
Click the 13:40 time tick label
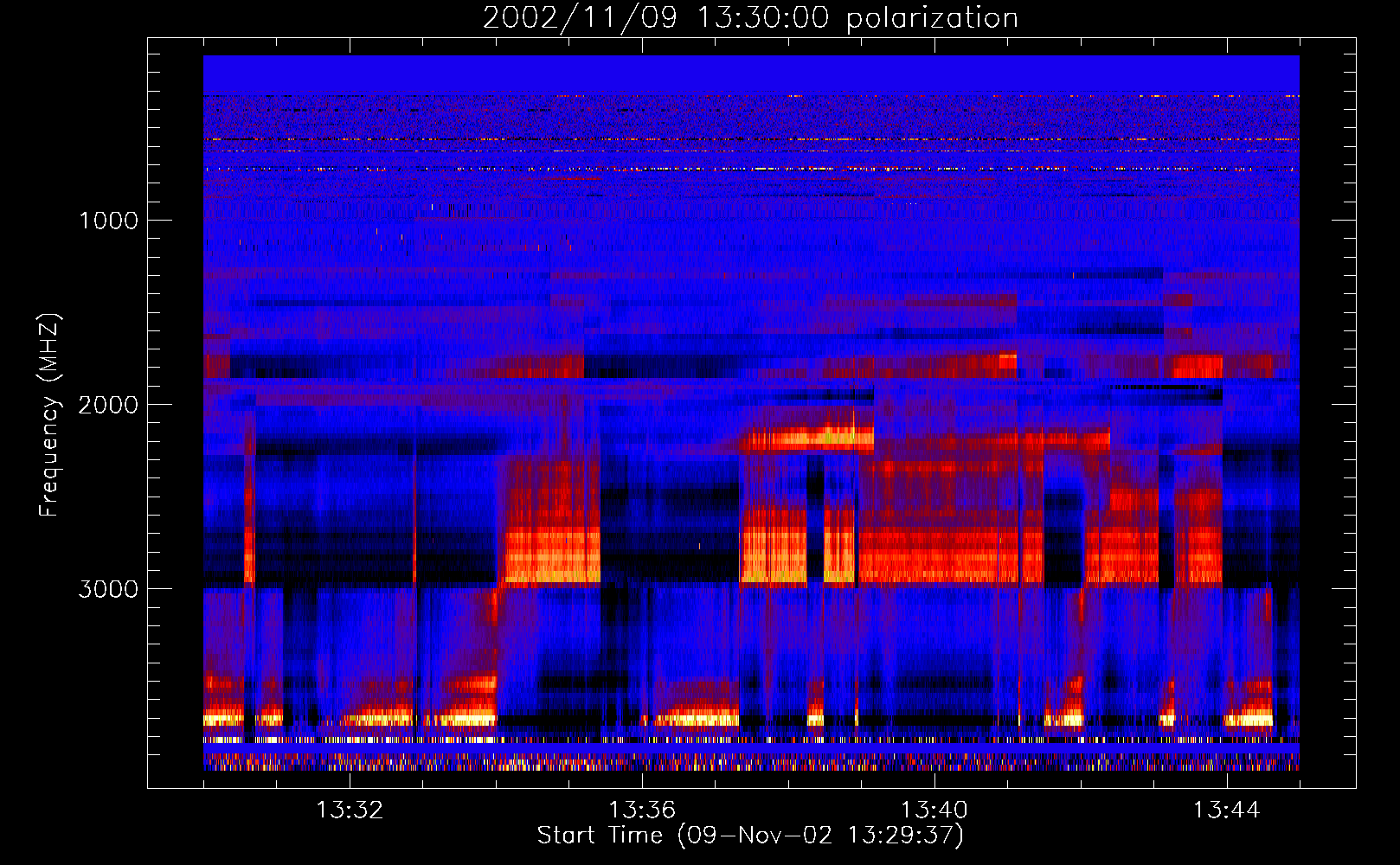pos(934,811)
